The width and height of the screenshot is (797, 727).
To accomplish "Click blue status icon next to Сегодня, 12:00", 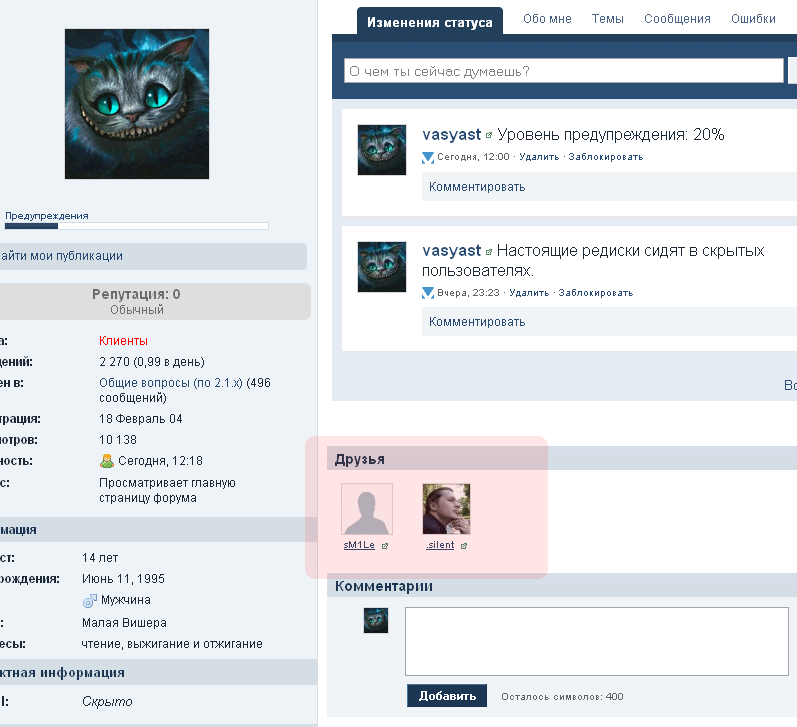I will tap(428, 158).
